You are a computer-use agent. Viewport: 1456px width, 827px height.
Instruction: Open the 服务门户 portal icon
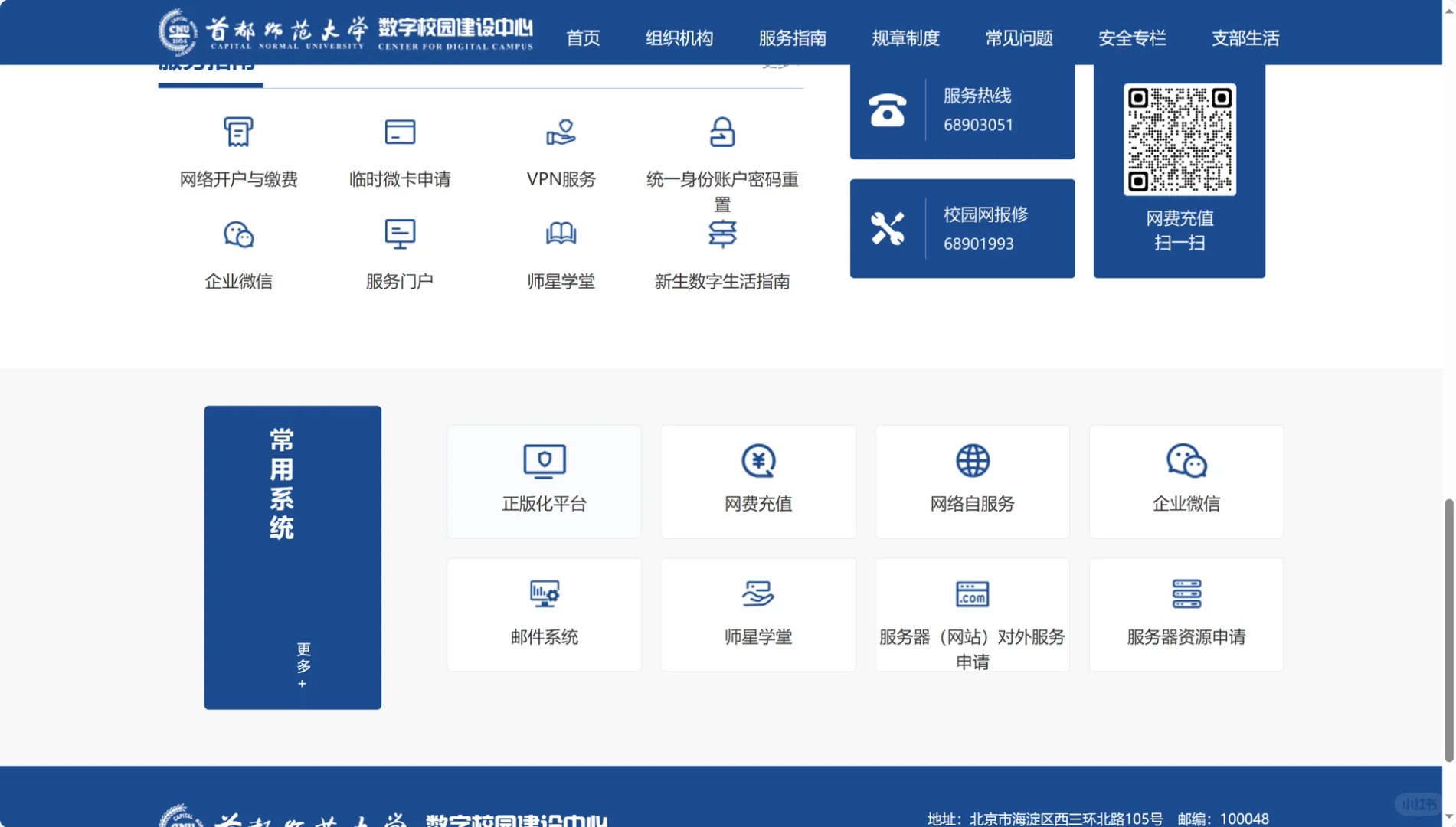(401, 234)
